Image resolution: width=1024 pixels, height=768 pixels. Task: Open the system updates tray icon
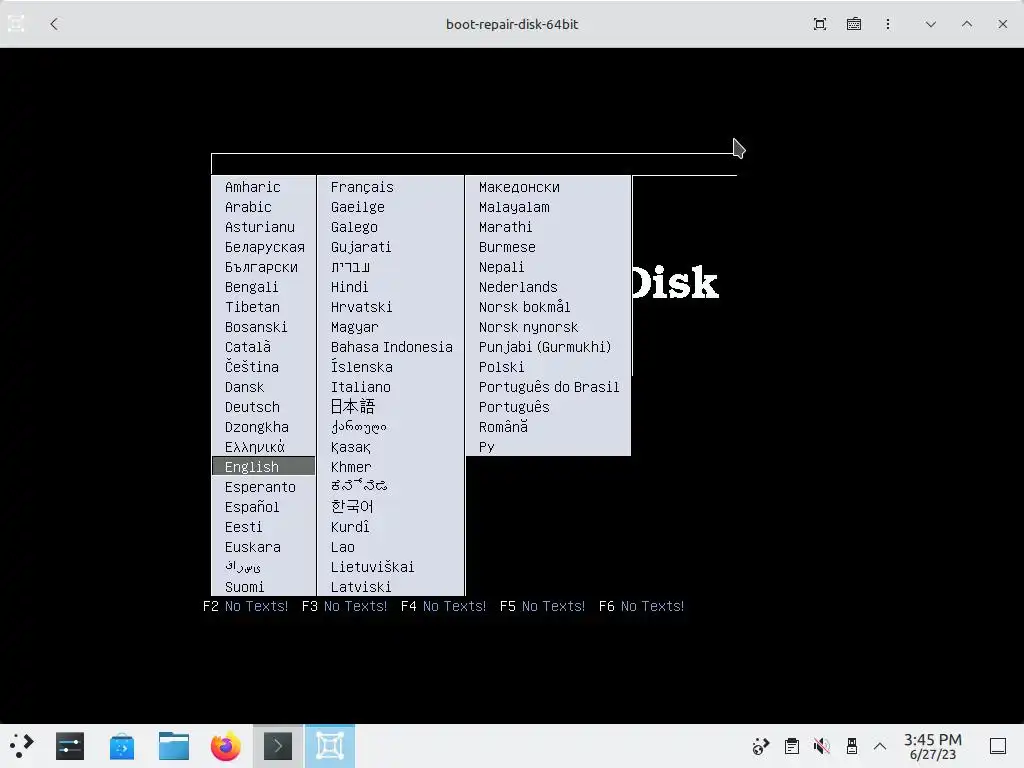click(761, 746)
